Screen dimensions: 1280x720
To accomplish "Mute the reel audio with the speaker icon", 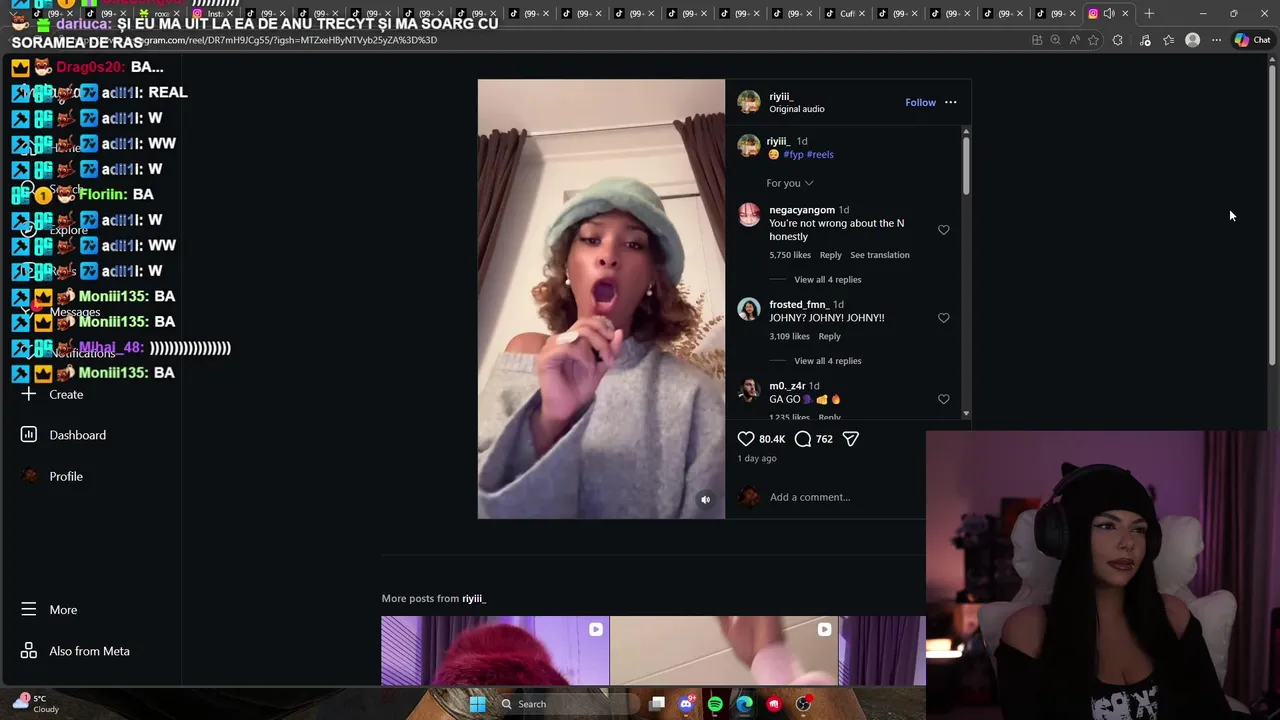I will 705,500.
